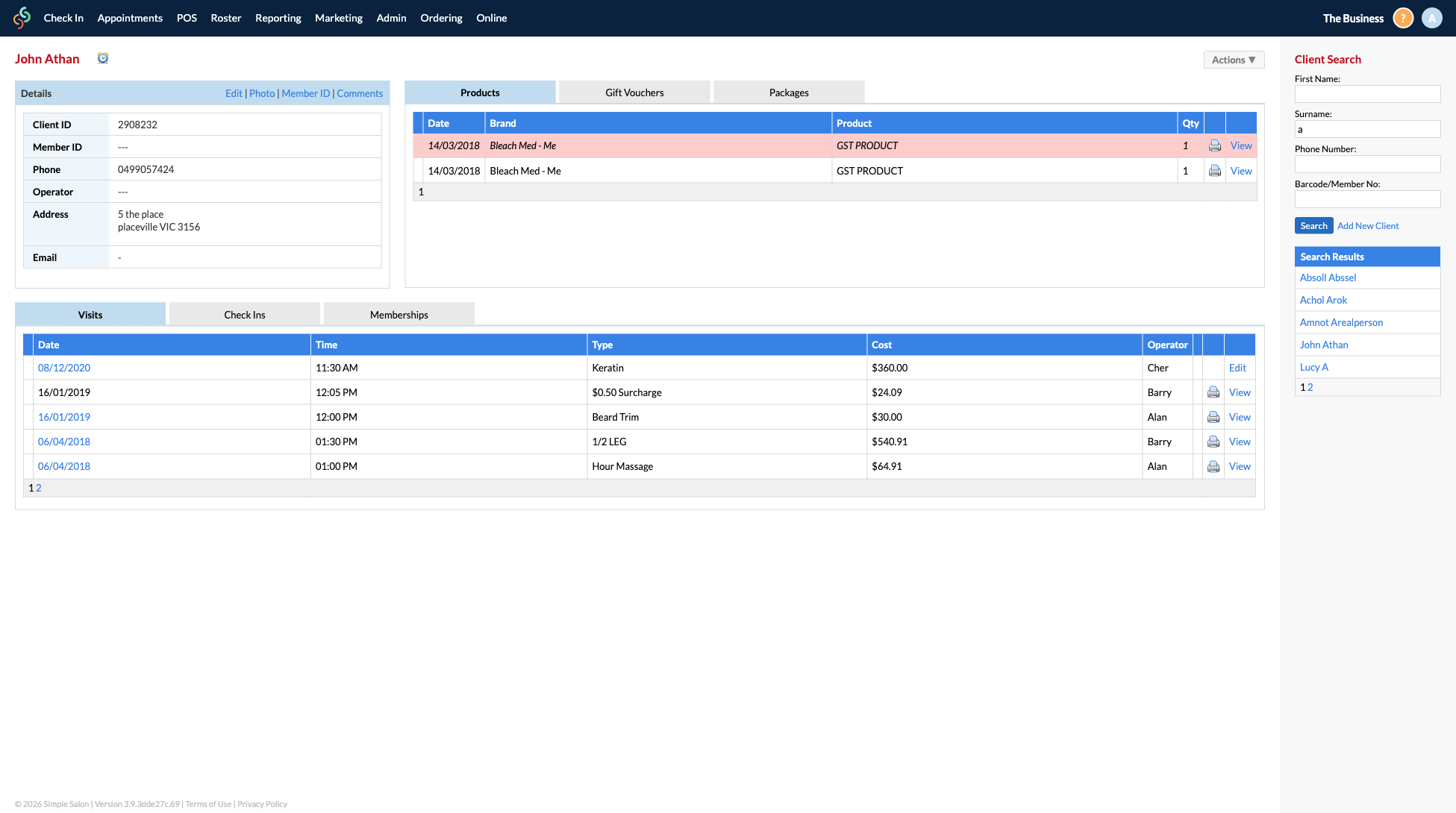This screenshot has height=813, width=1456.
Task: Open the orange help question mark icon
Action: tap(1403, 18)
